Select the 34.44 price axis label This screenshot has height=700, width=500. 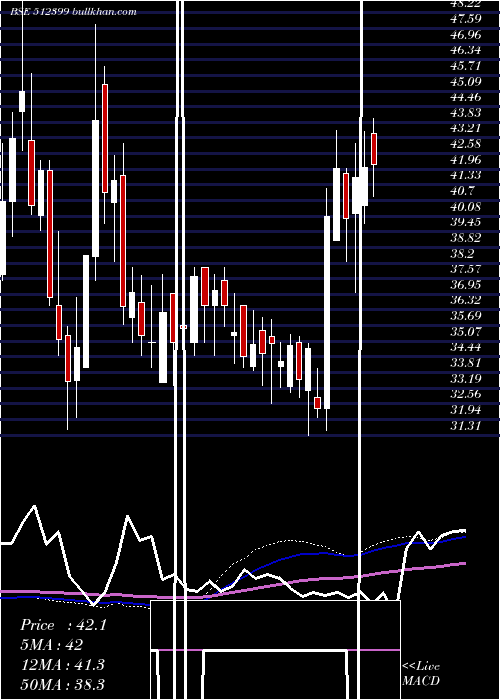pos(466,348)
